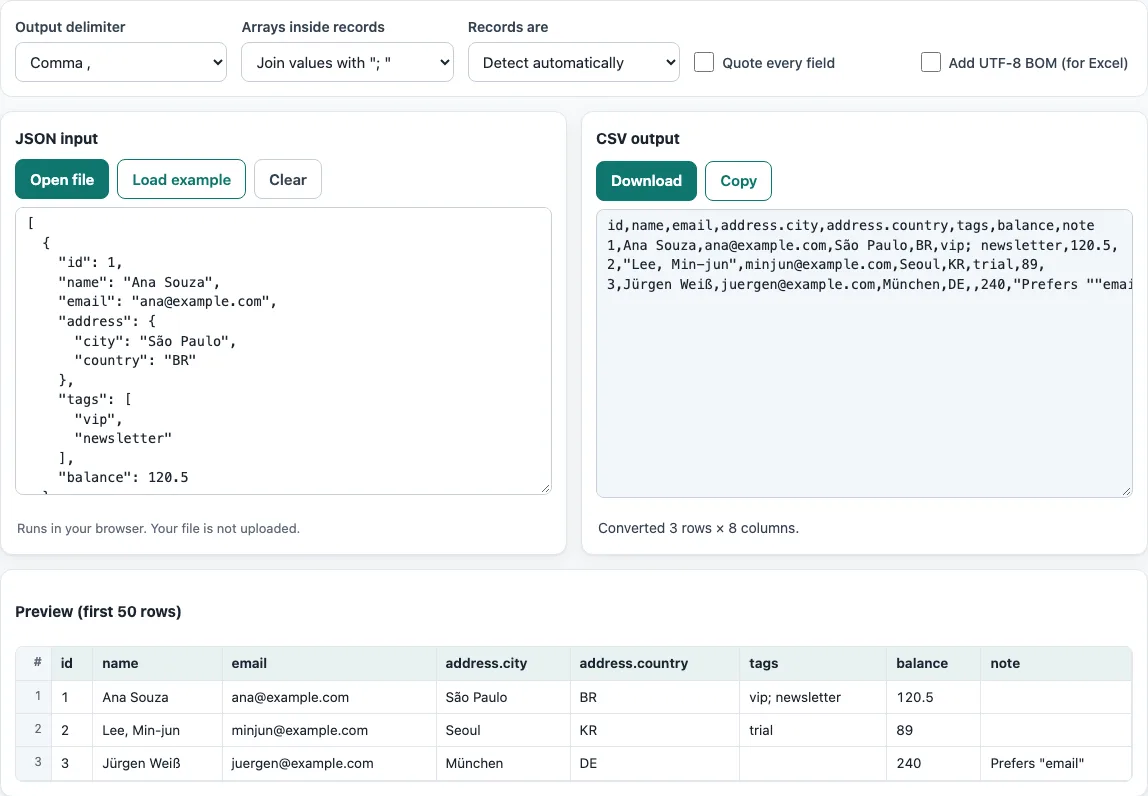Image resolution: width=1148 pixels, height=796 pixels.
Task: Click the CSV output heading
Action: pos(638,138)
